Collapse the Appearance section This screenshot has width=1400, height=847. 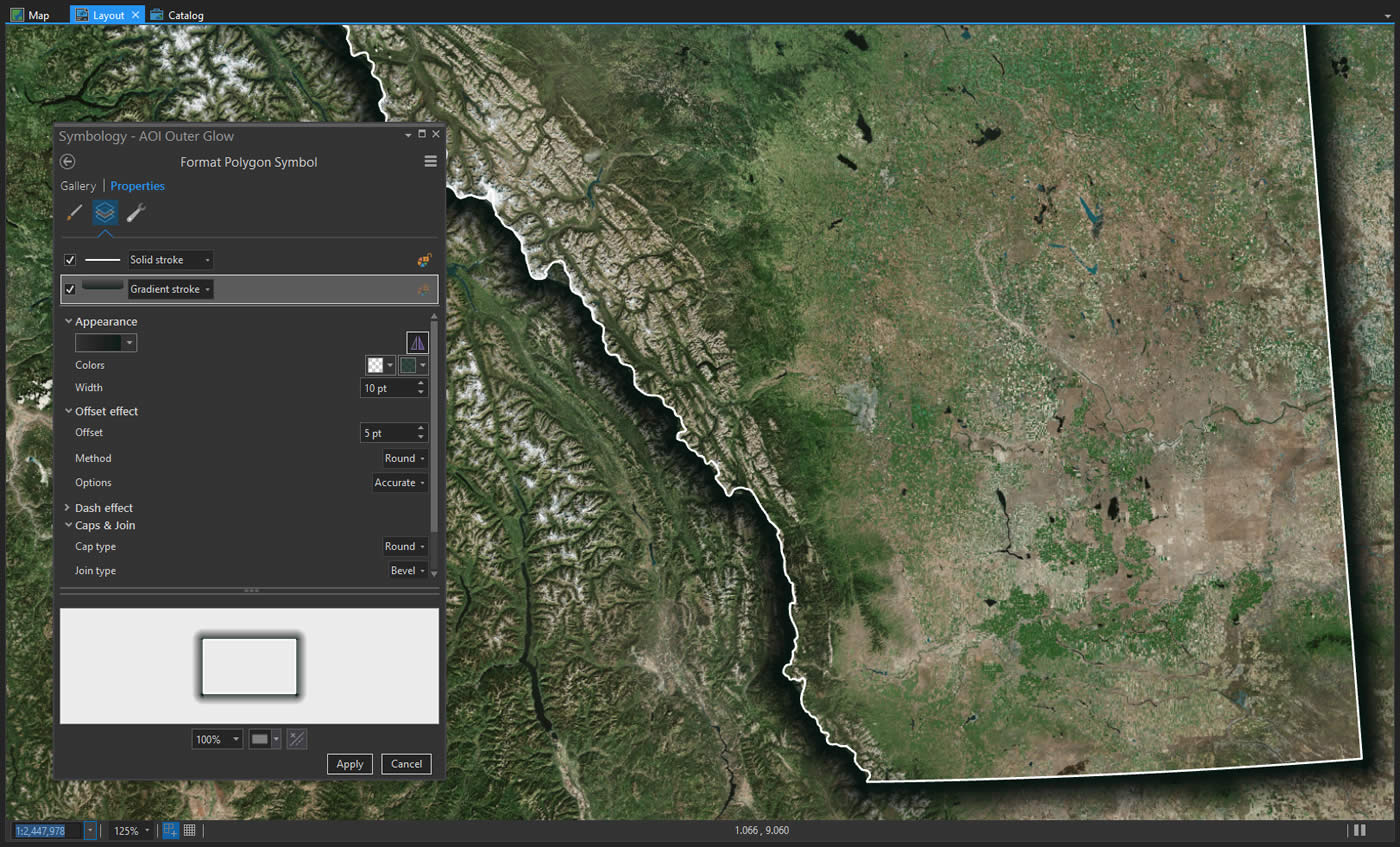68,322
